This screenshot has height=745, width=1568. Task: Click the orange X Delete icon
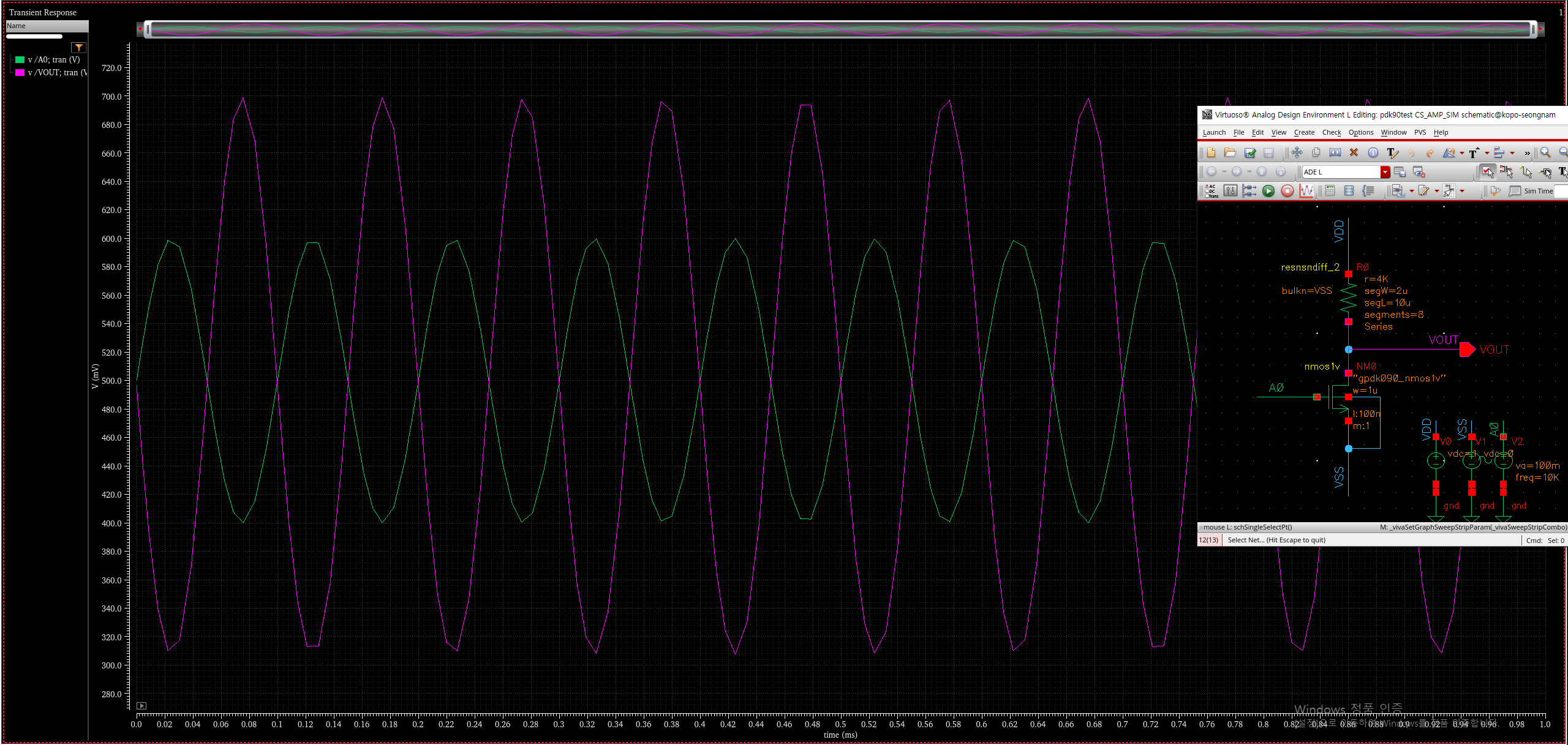(x=1354, y=152)
